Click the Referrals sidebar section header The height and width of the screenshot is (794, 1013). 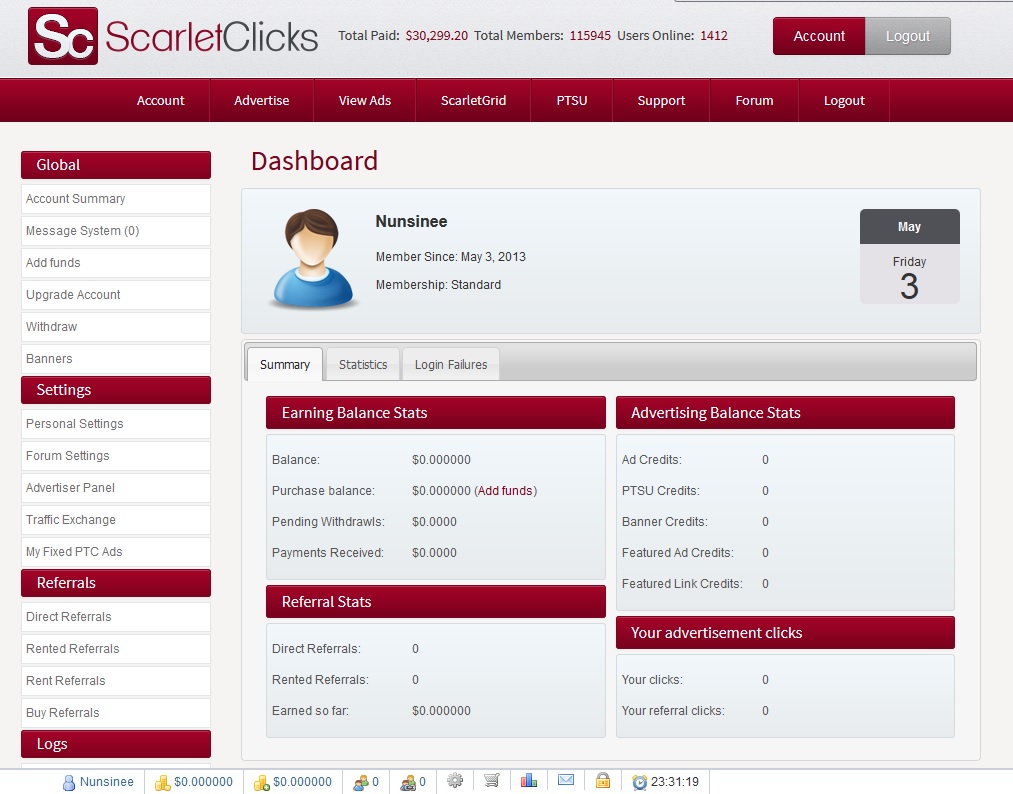(116, 583)
